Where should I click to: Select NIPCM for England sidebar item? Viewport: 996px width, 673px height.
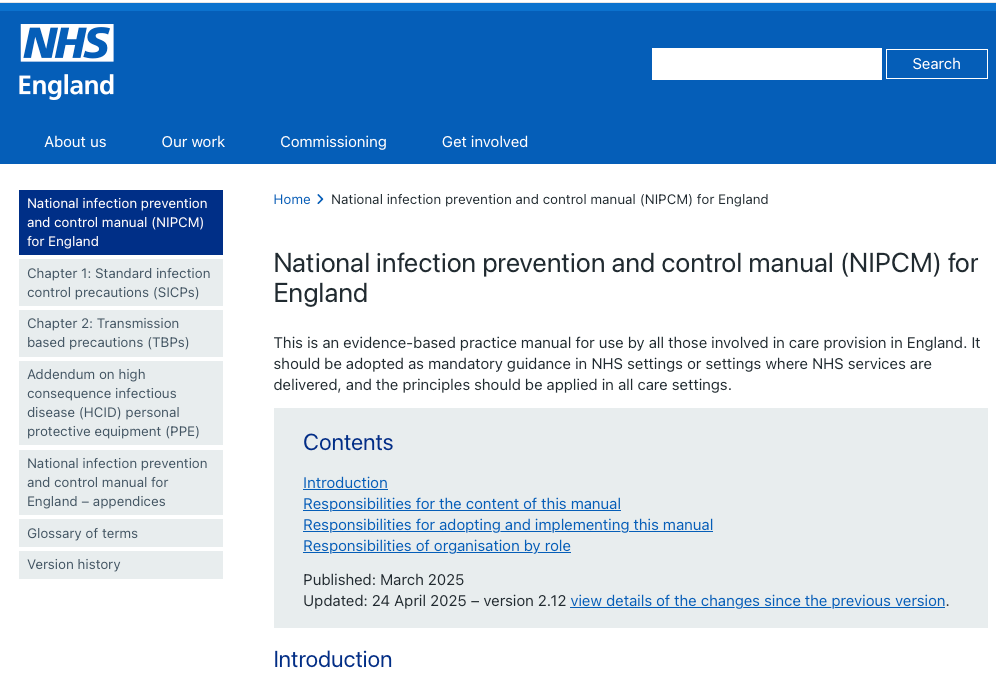pos(121,222)
